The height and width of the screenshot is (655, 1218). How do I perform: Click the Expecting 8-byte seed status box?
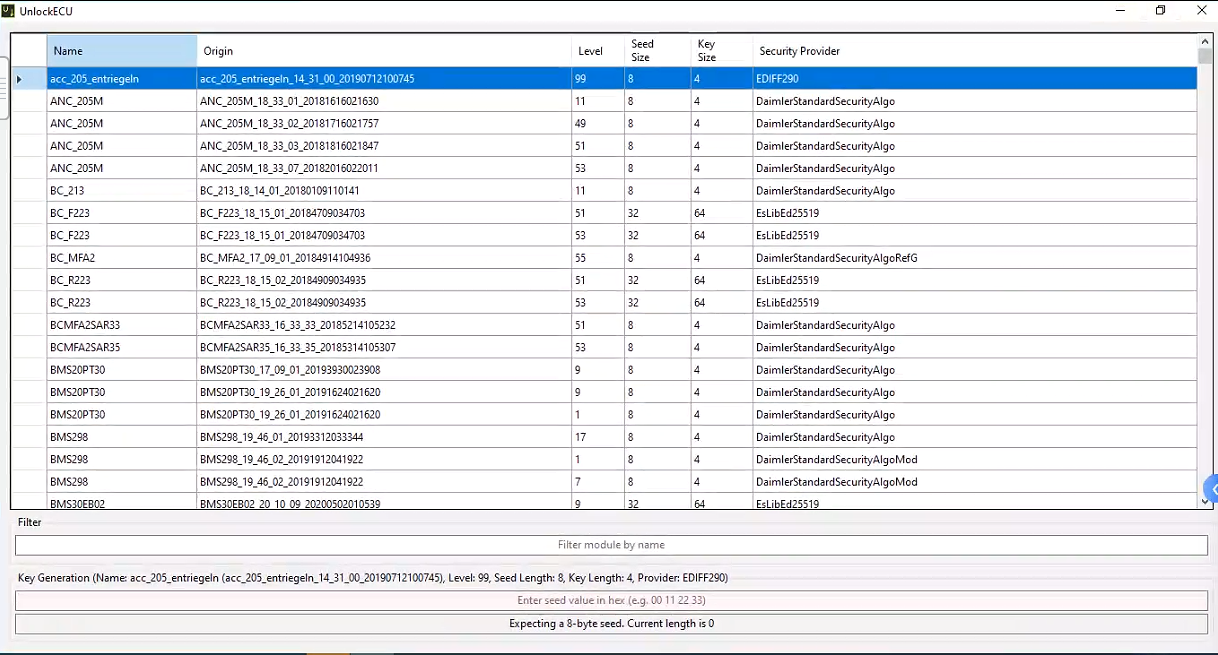tap(611, 624)
